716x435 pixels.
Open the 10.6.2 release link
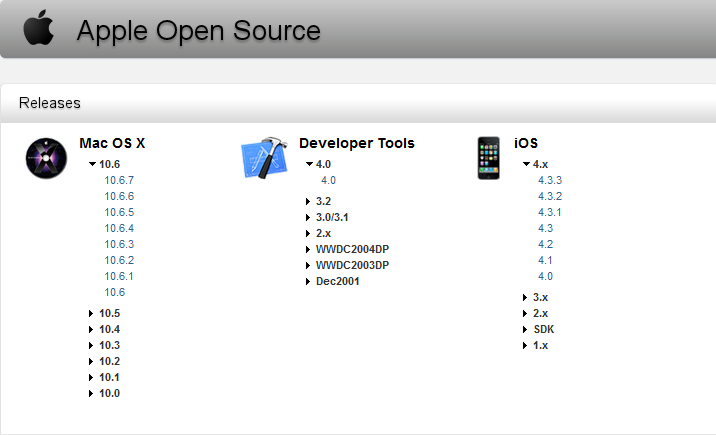coord(119,260)
